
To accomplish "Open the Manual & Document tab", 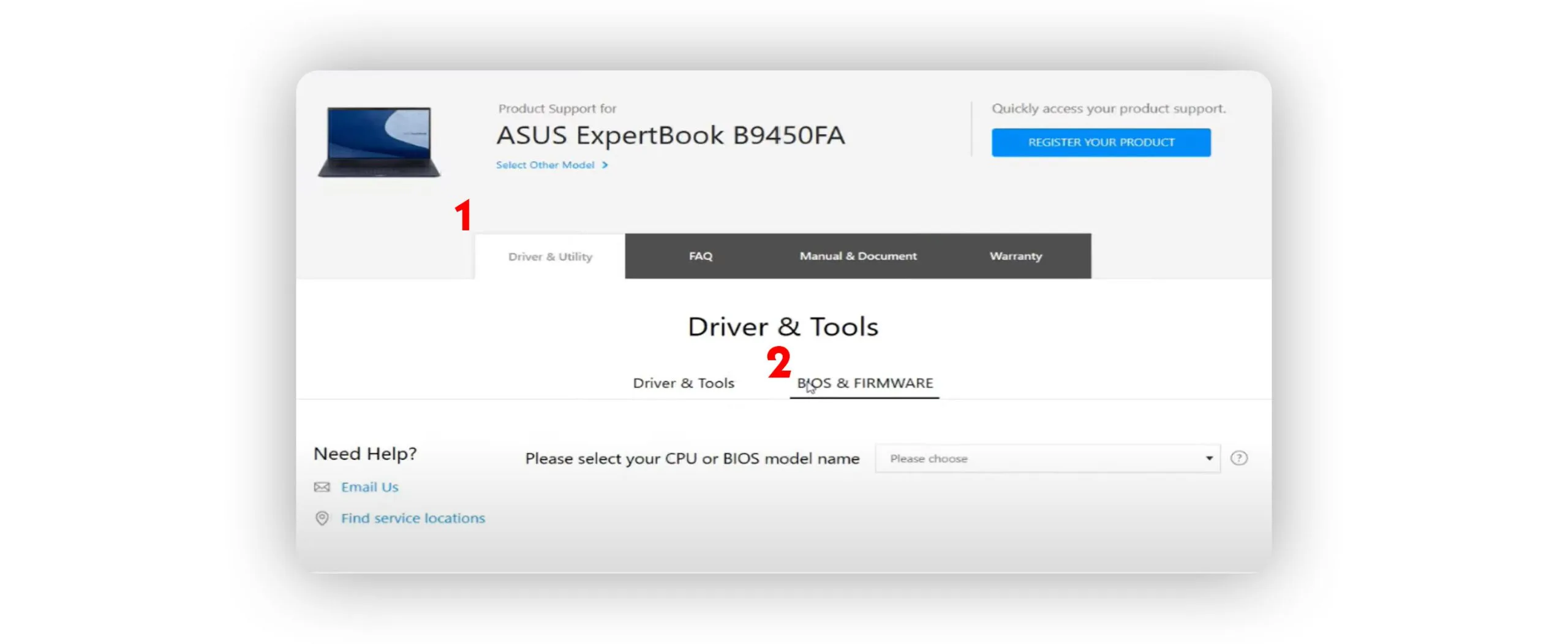I will pyautogui.click(x=858, y=256).
